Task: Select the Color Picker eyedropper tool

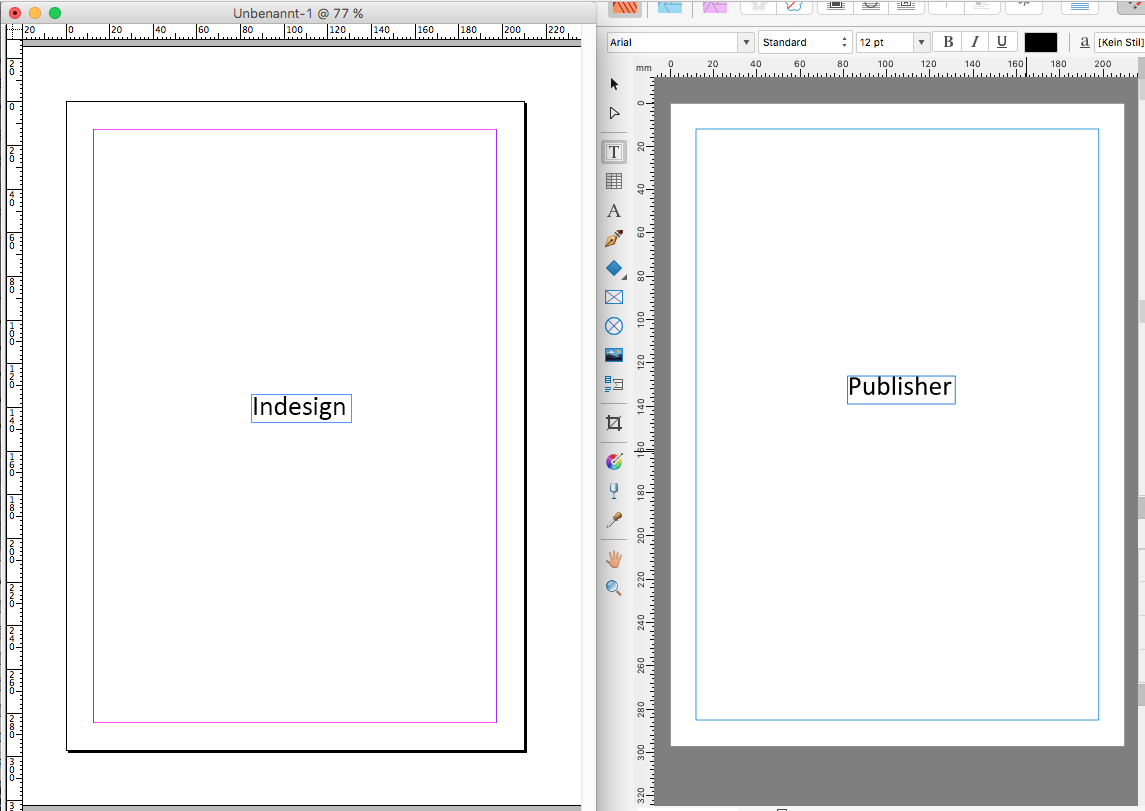Action: [x=614, y=520]
